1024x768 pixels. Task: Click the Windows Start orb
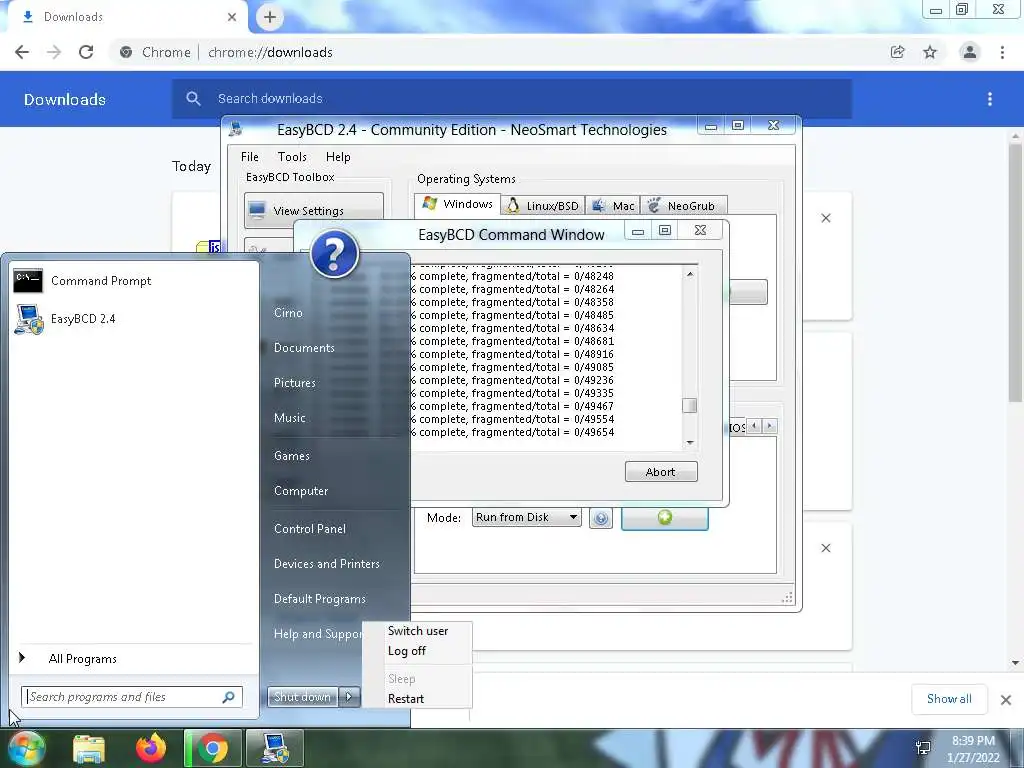(x=26, y=748)
